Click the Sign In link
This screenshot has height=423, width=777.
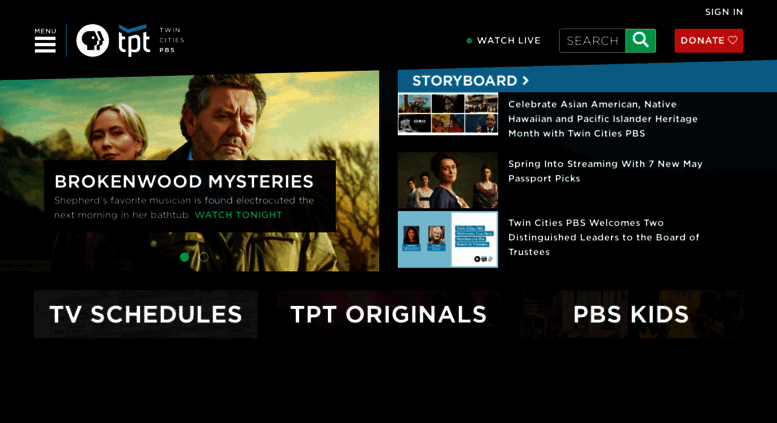[724, 12]
